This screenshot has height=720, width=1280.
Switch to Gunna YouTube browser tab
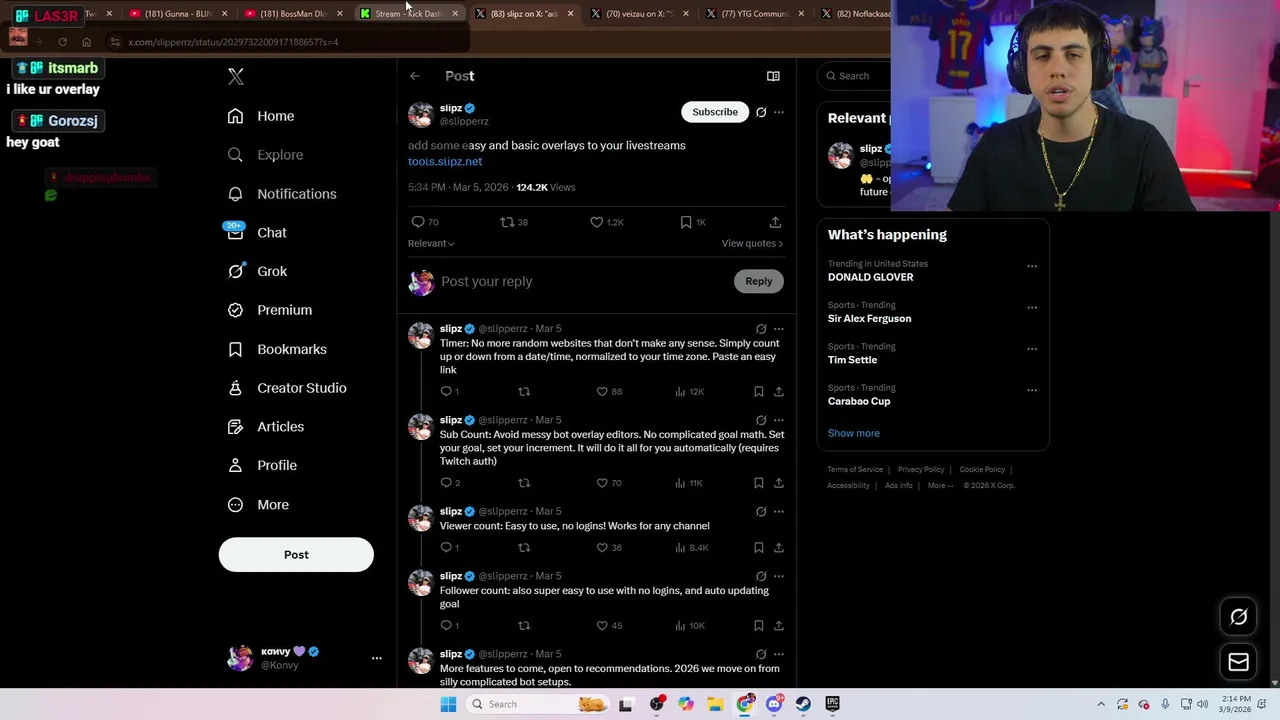(x=178, y=14)
